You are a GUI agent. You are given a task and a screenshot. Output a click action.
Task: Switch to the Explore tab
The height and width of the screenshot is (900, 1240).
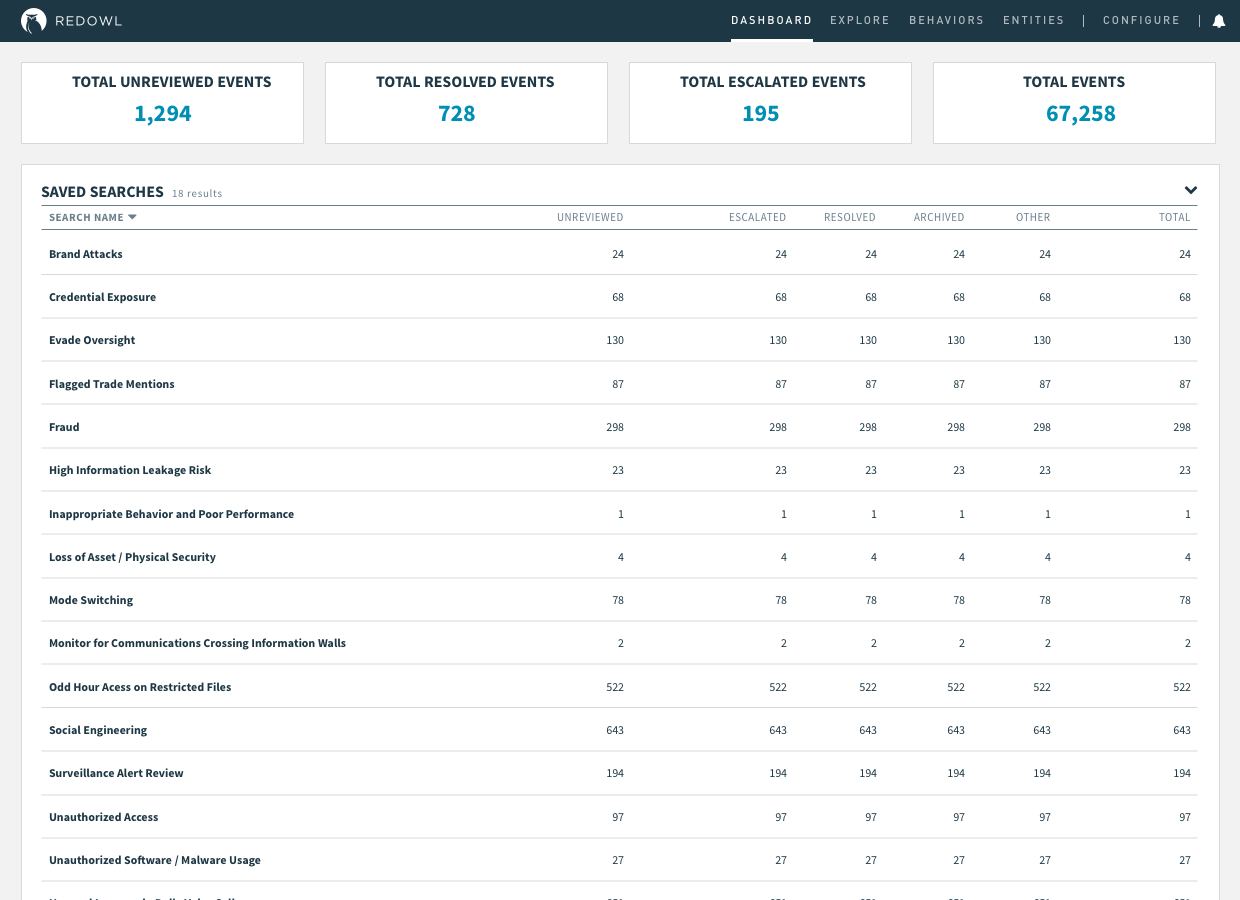[860, 20]
